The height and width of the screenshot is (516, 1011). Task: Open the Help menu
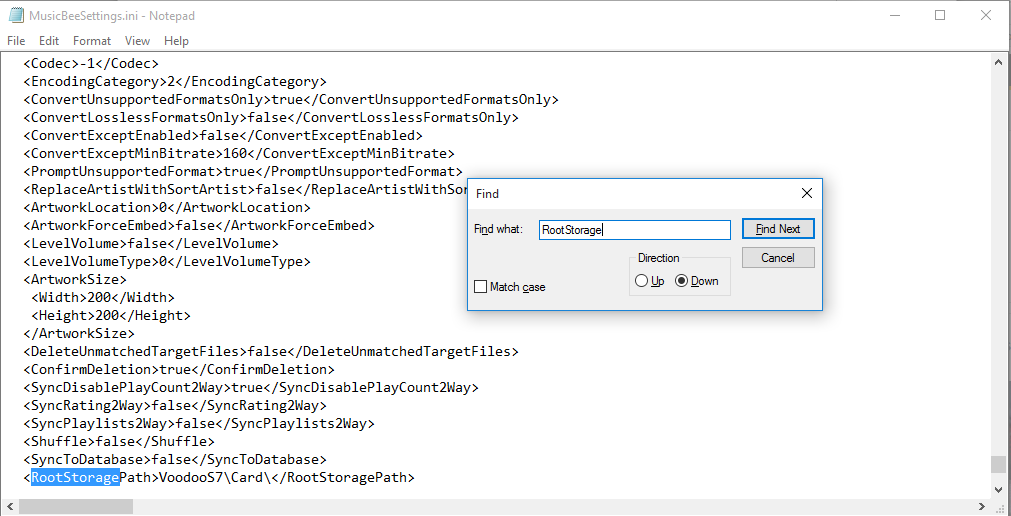click(176, 41)
